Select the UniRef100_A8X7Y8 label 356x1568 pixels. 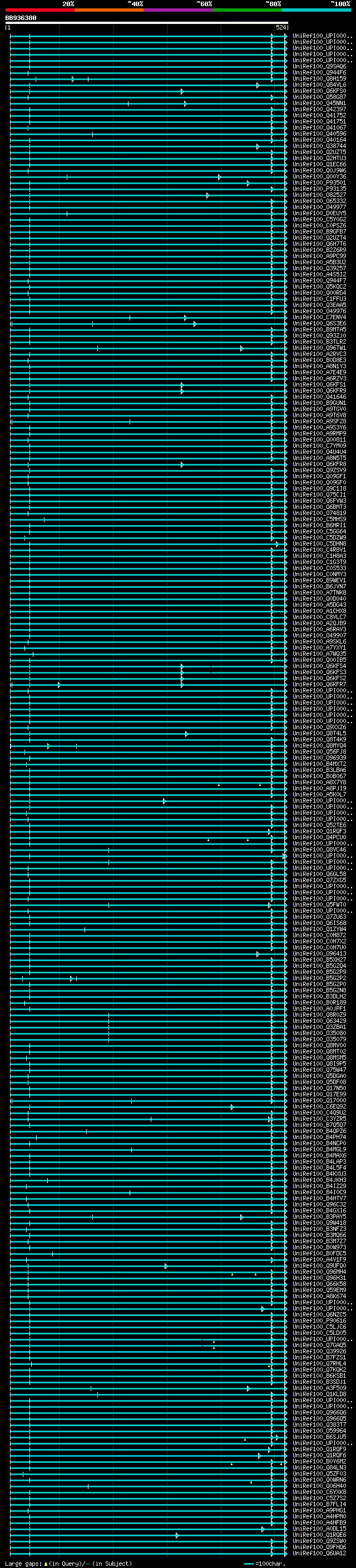click(x=319, y=783)
